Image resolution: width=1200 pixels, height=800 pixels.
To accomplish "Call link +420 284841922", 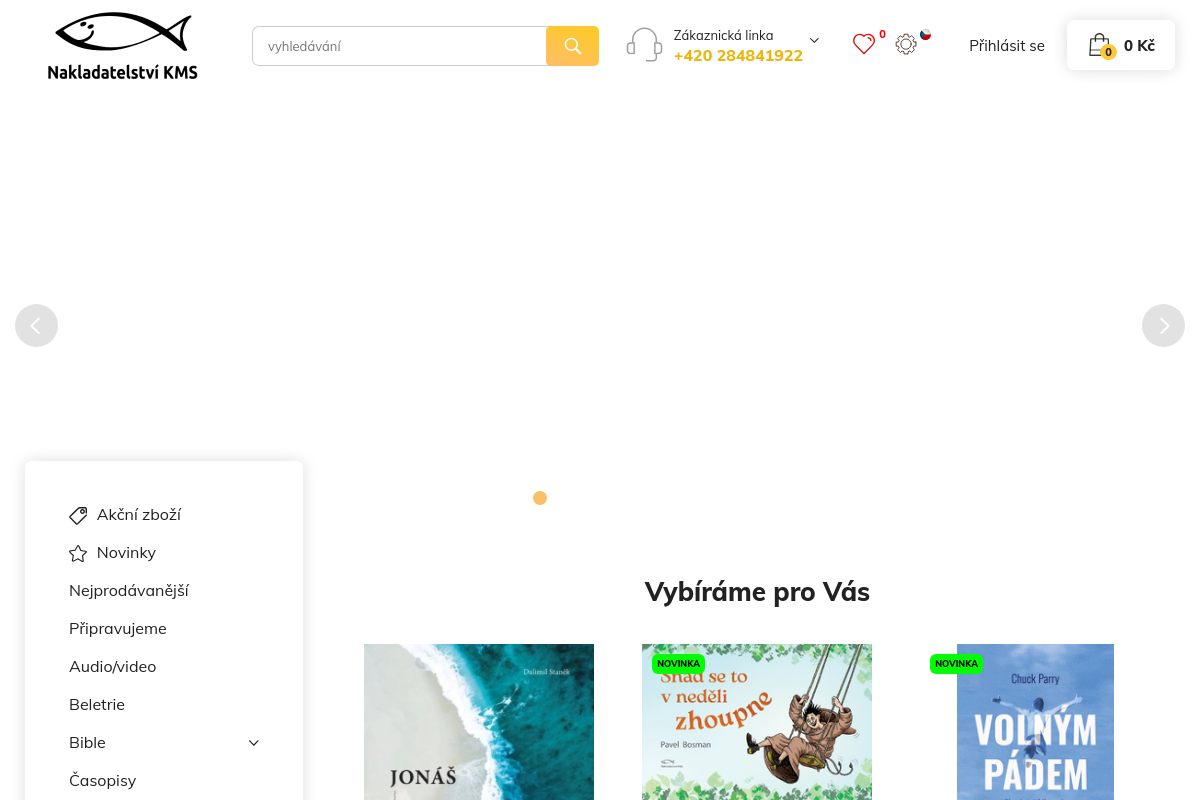I will 738,56.
